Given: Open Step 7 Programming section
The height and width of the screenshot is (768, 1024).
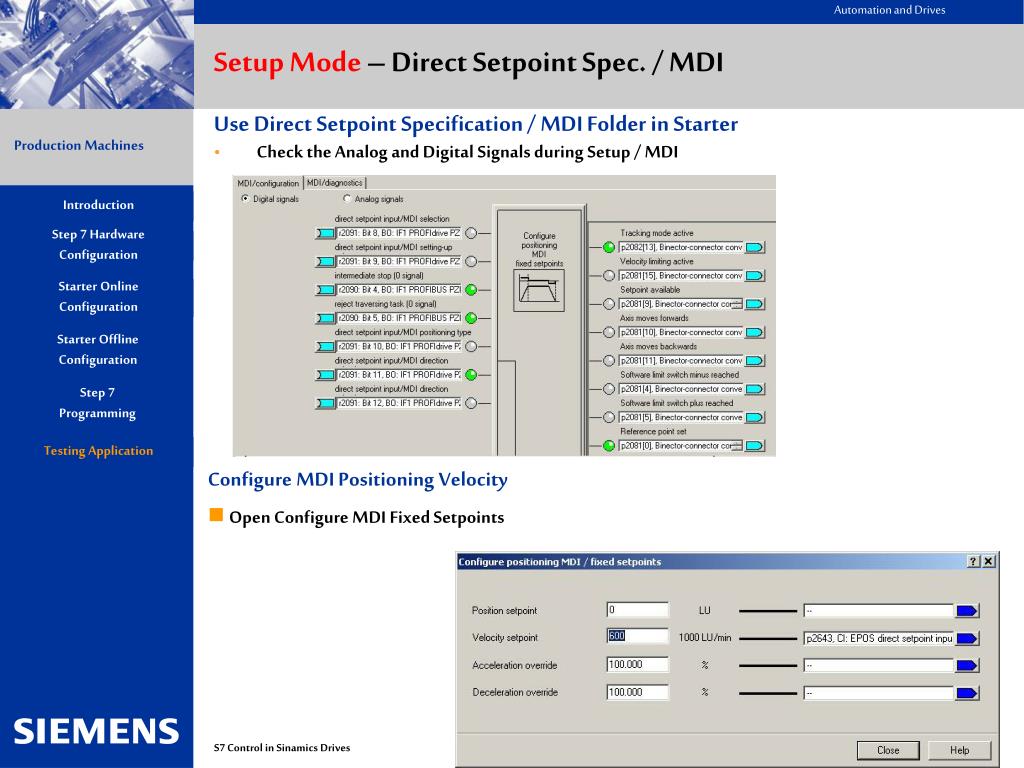Looking at the screenshot, I should click(97, 403).
